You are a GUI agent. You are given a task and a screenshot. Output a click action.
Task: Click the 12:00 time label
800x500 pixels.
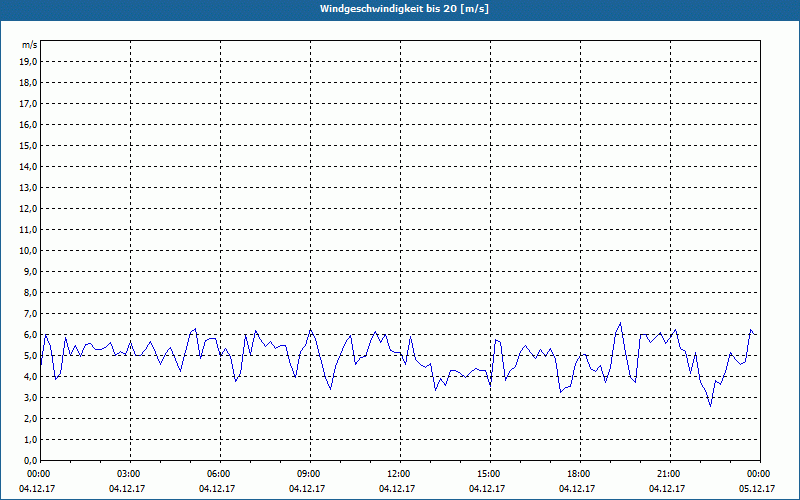pos(400,474)
